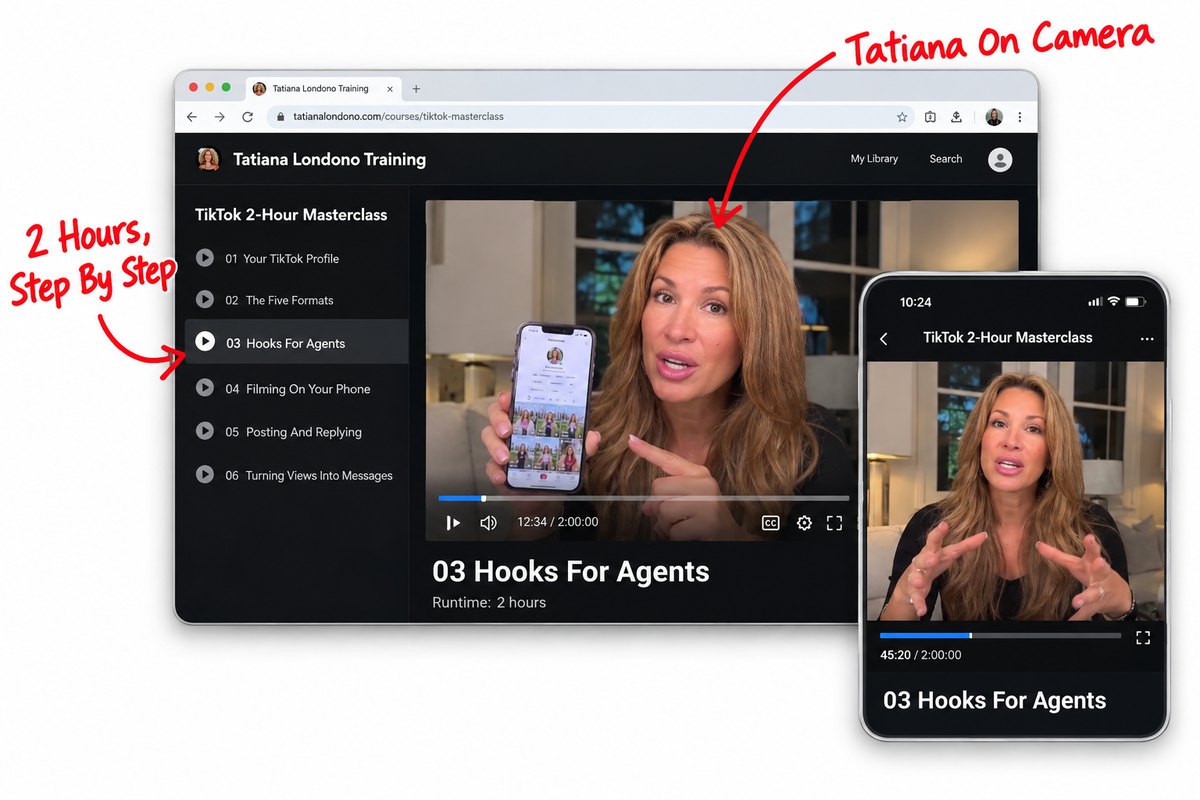
Task: Click the desktop video player's play button
Action: tap(453, 523)
